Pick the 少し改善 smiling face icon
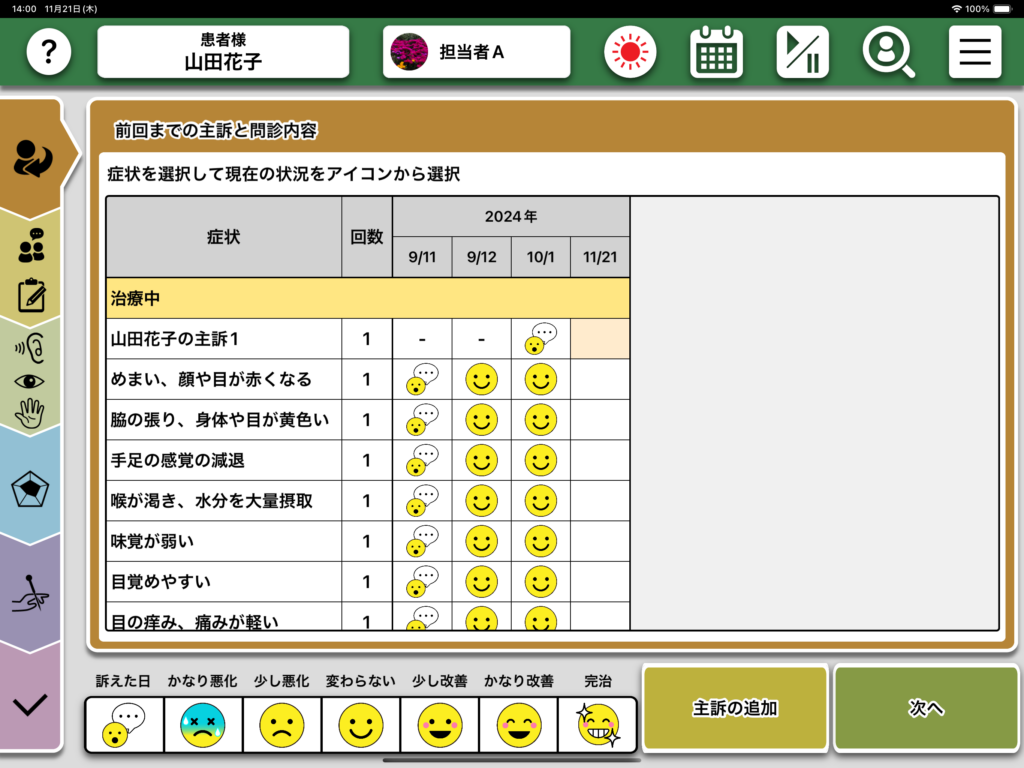1024x768 pixels. coord(439,725)
